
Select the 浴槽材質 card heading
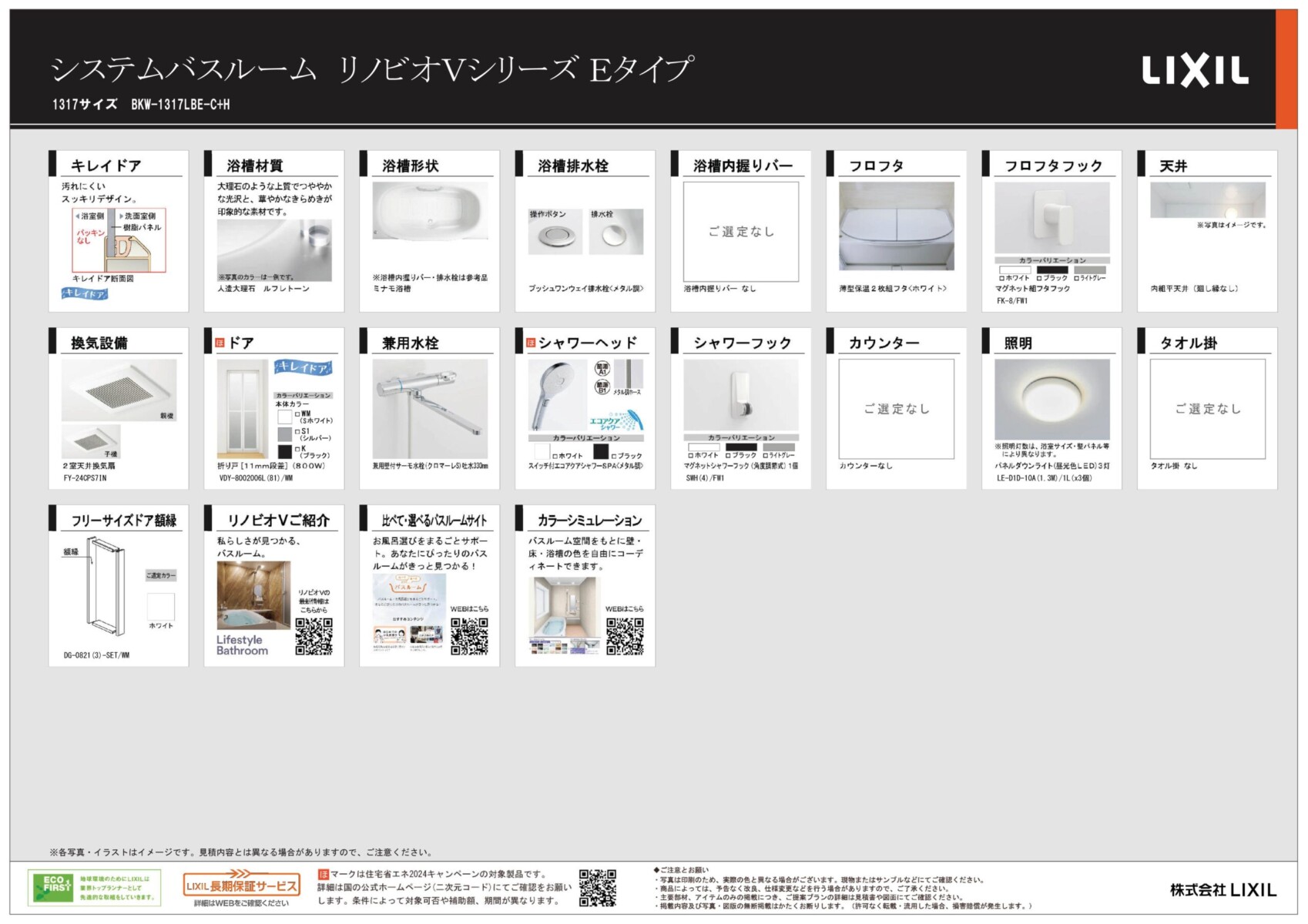(255, 166)
